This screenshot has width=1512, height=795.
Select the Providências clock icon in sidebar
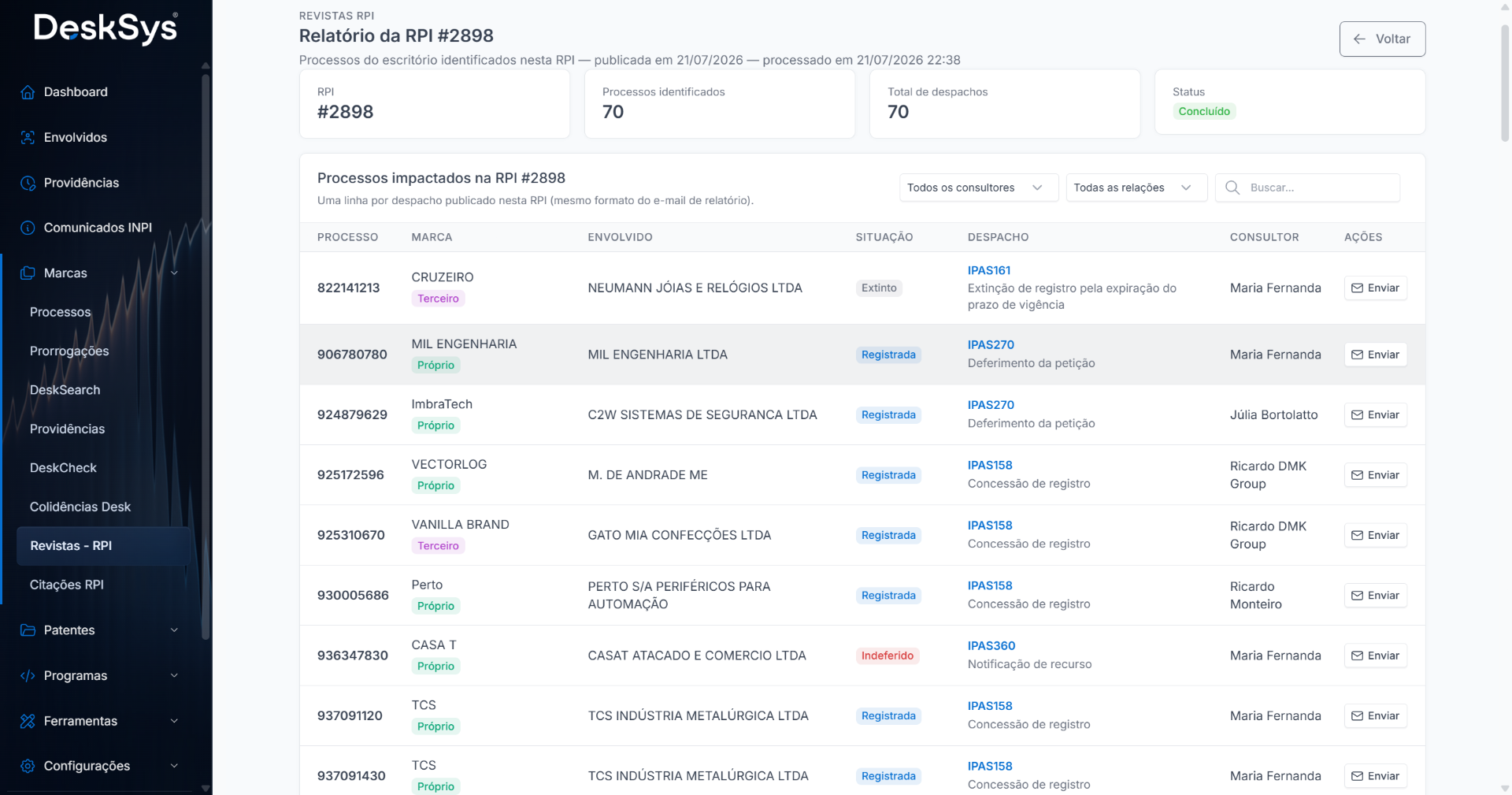(x=28, y=183)
